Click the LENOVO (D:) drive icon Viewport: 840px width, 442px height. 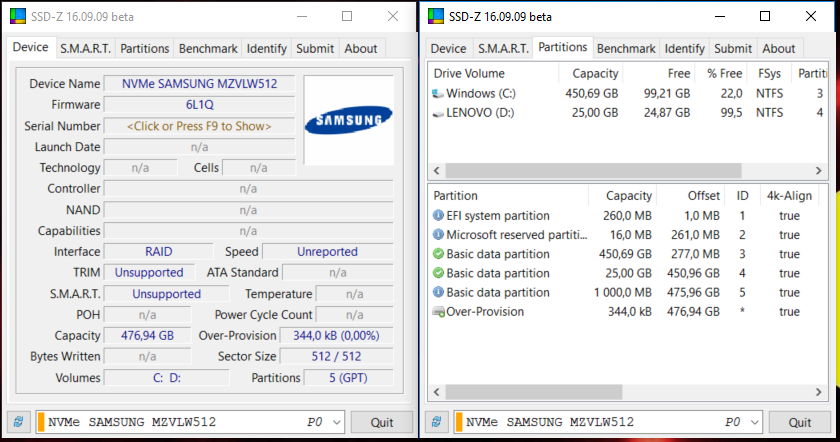438,113
